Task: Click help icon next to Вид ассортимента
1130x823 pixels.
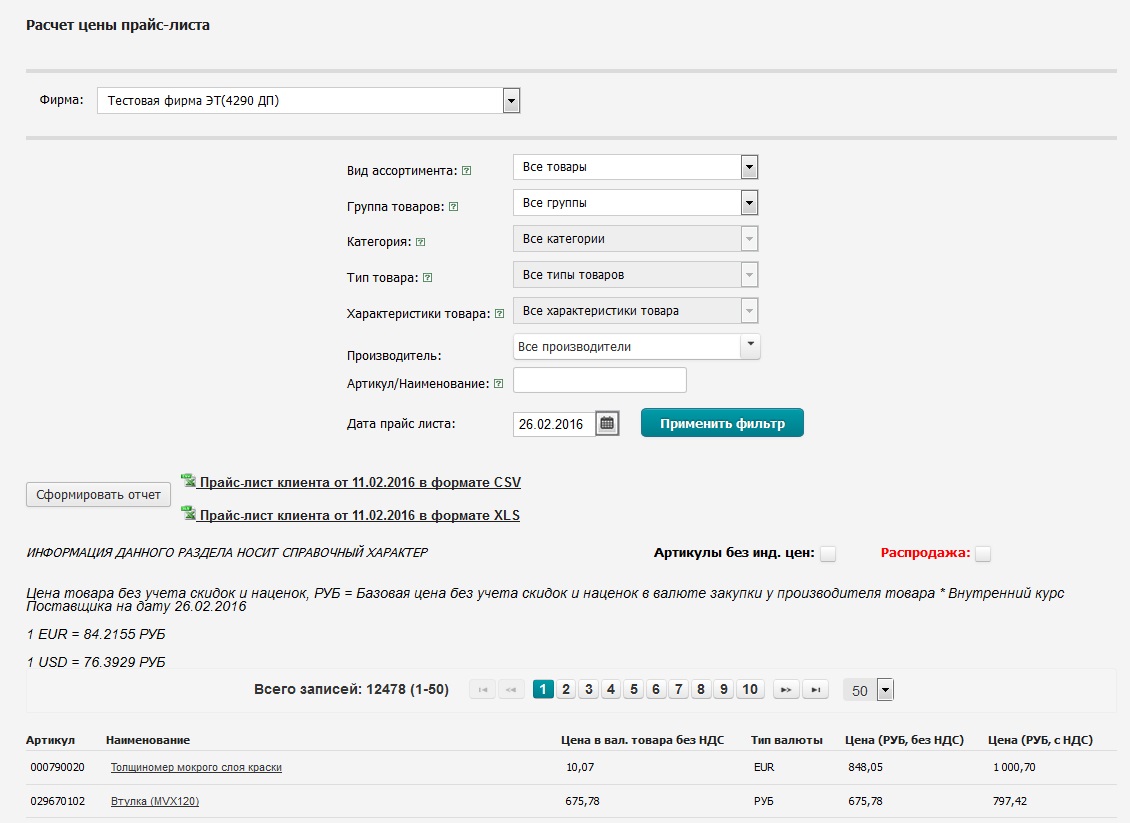Action: click(x=466, y=171)
